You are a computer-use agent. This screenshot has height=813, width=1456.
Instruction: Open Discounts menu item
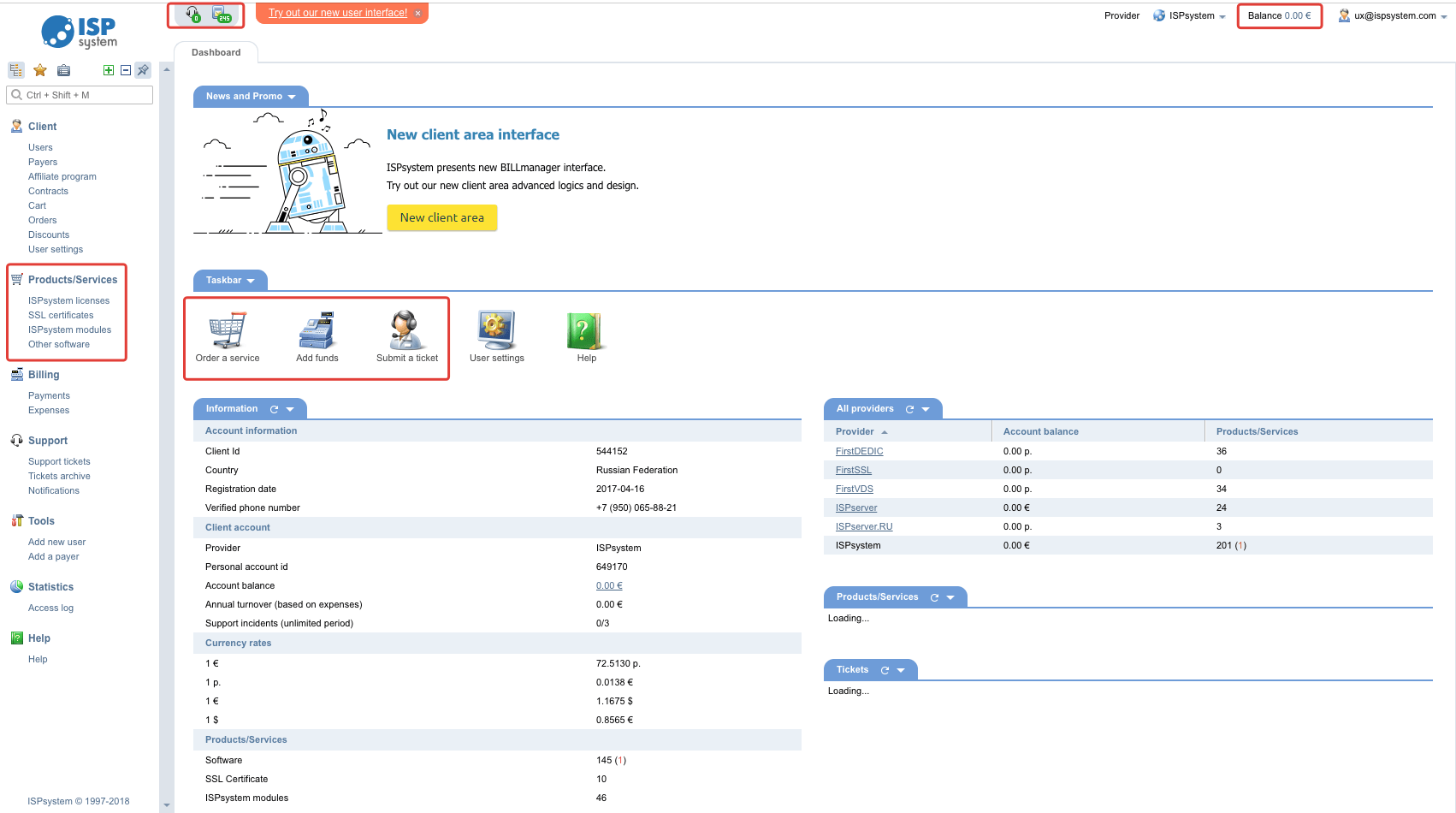(x=49, y=234)
